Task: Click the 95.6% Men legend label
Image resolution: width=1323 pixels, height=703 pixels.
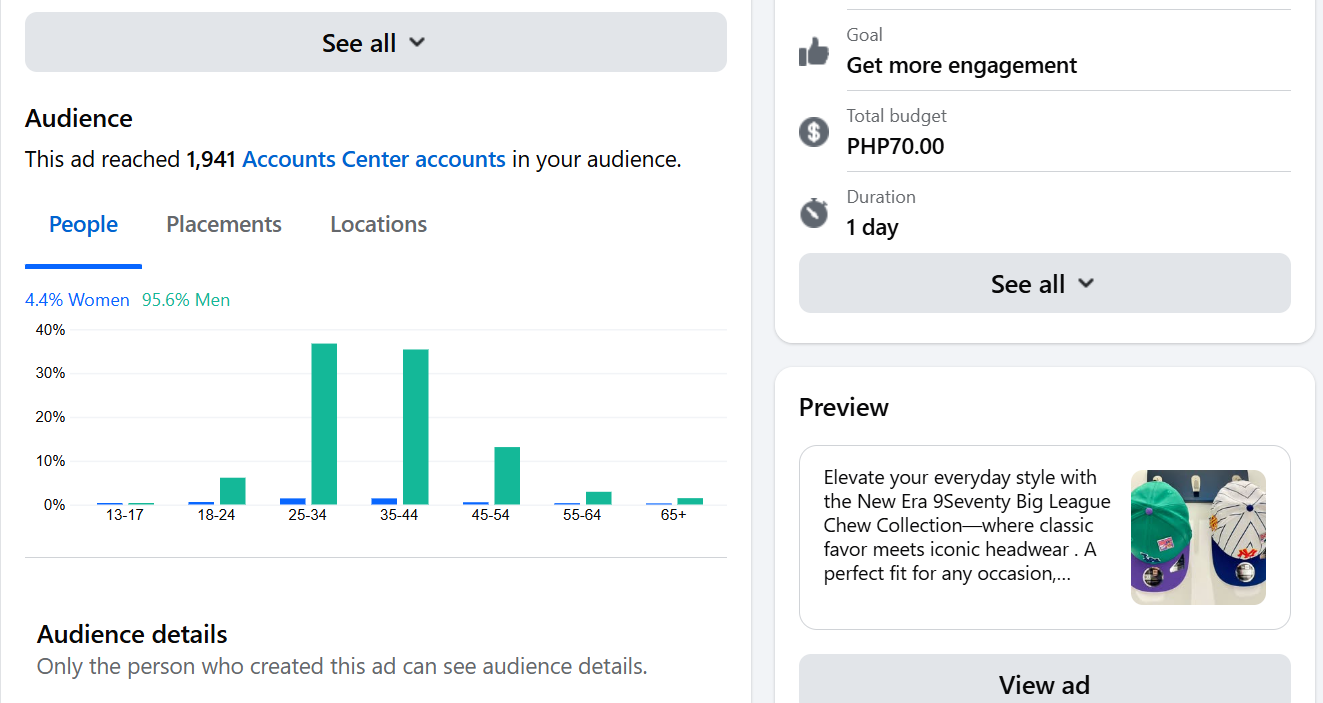Action: click(x=186, y=300)
